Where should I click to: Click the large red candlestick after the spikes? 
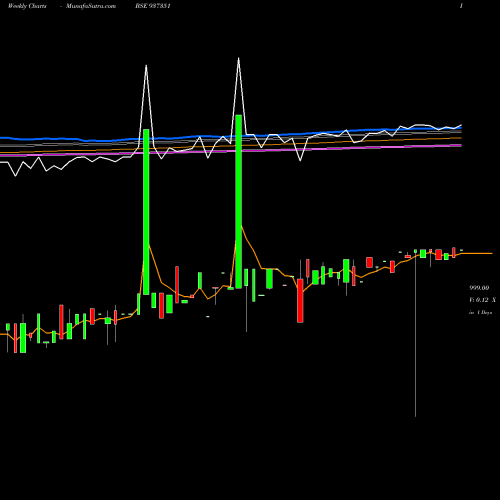point(300,301)
